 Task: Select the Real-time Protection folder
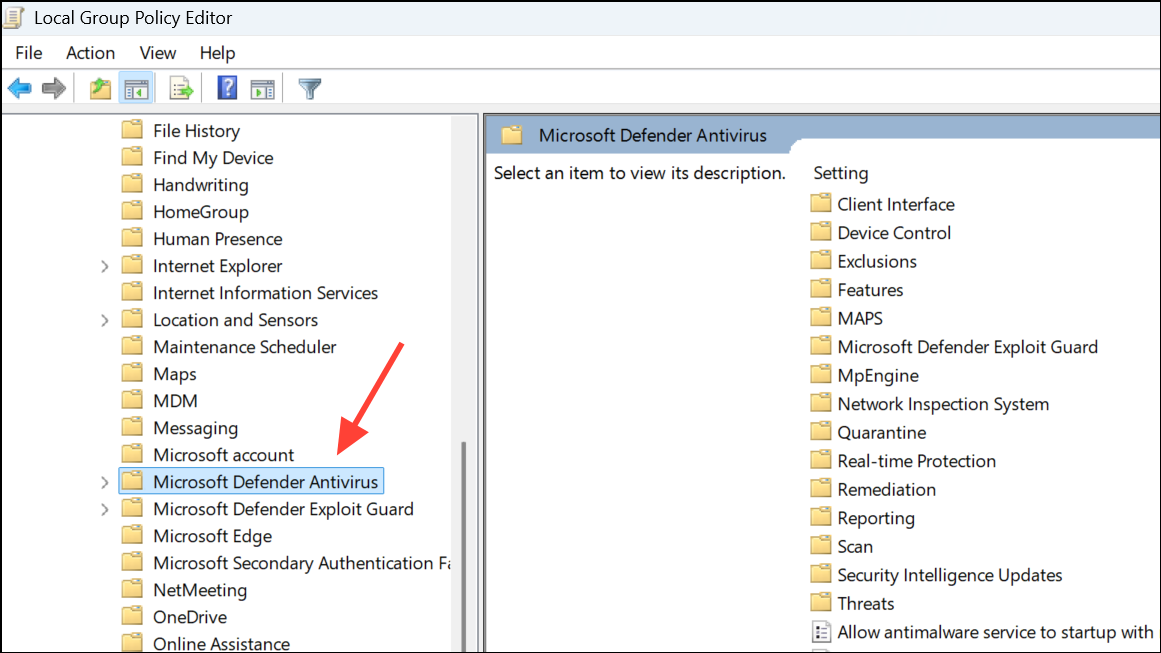[x=915, y=460]
